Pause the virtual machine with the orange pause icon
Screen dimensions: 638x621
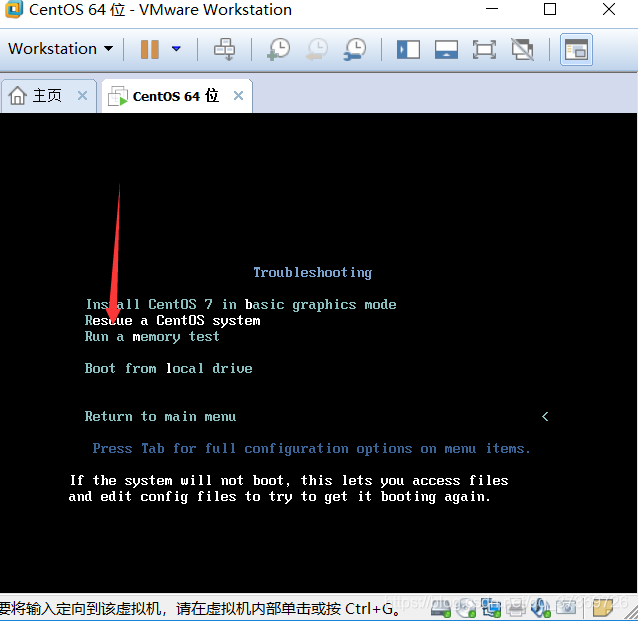pyautogui.click(x=149, y=49)
